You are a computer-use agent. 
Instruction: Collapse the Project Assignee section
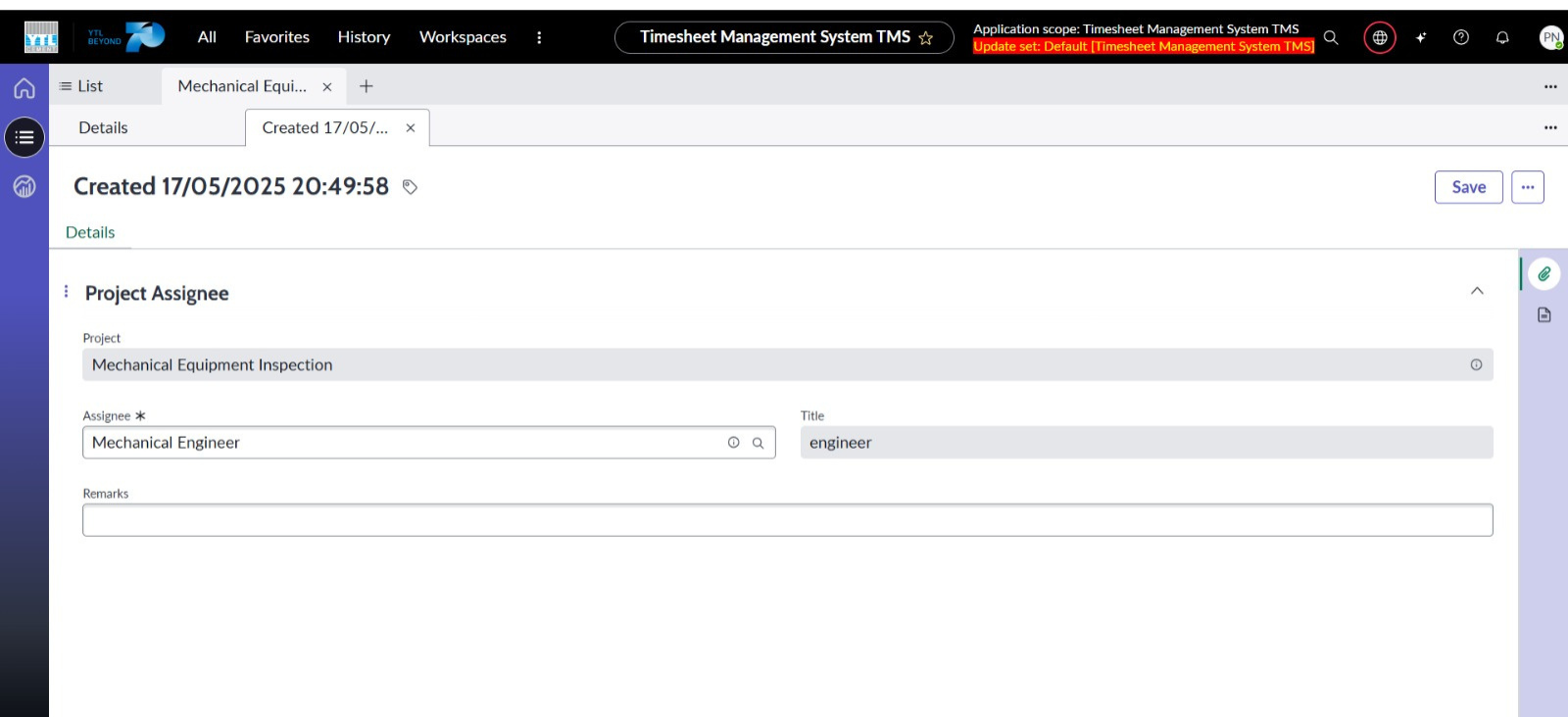[x=1477, y=291]
